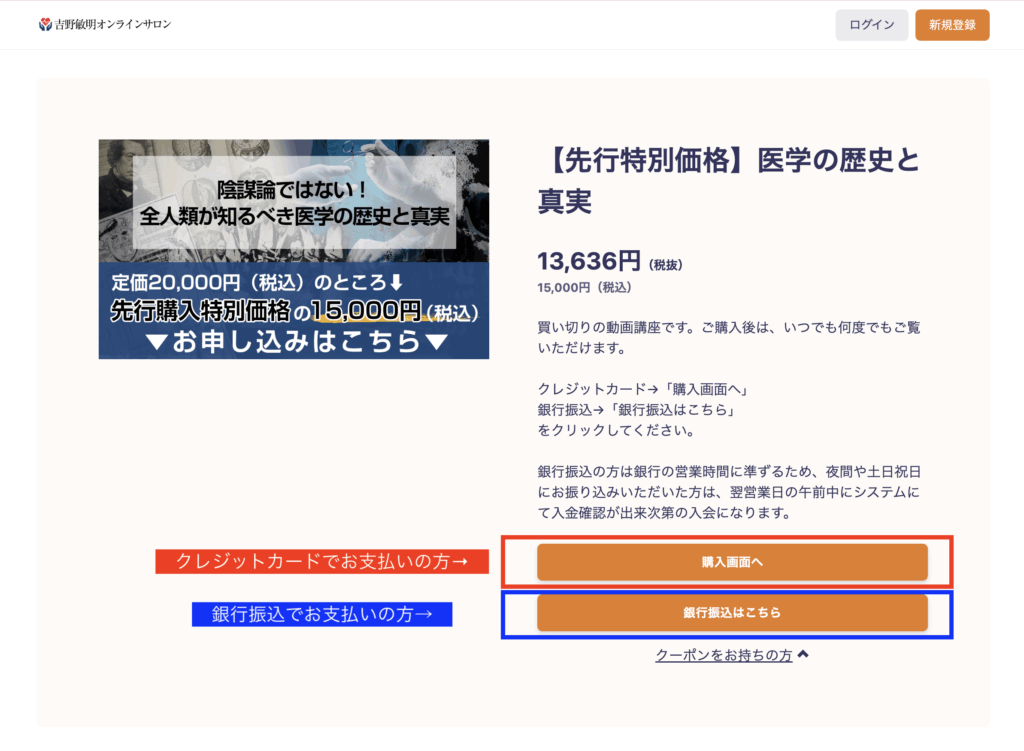Click the 13,636円 price
Viewport: 1024px width, 751px height.
point(588,262)
